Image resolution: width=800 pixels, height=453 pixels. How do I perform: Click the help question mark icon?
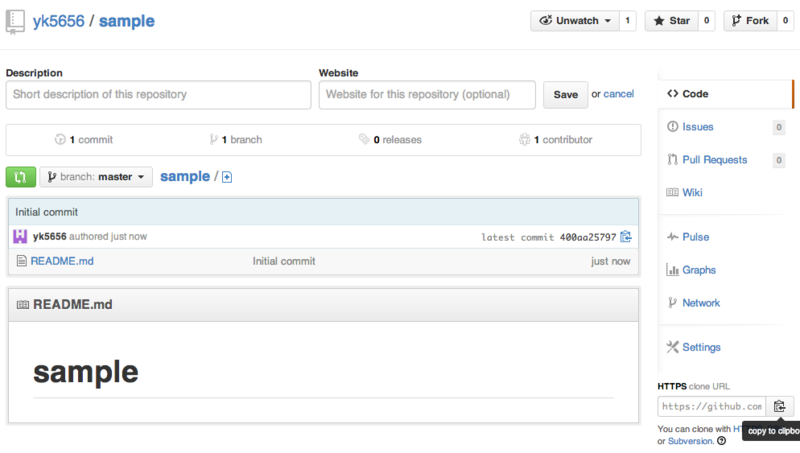pos(721,441)
